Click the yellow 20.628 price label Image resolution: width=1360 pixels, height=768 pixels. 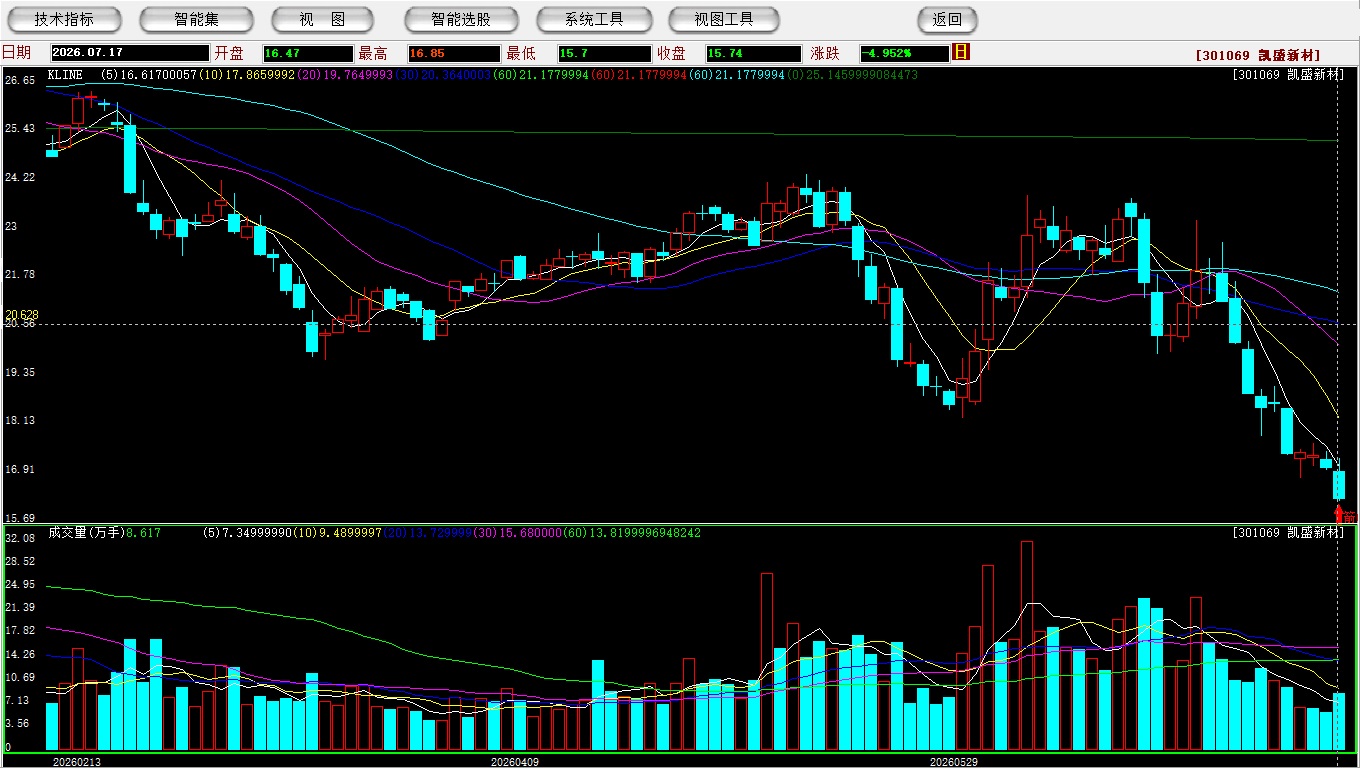click(22, 314)
